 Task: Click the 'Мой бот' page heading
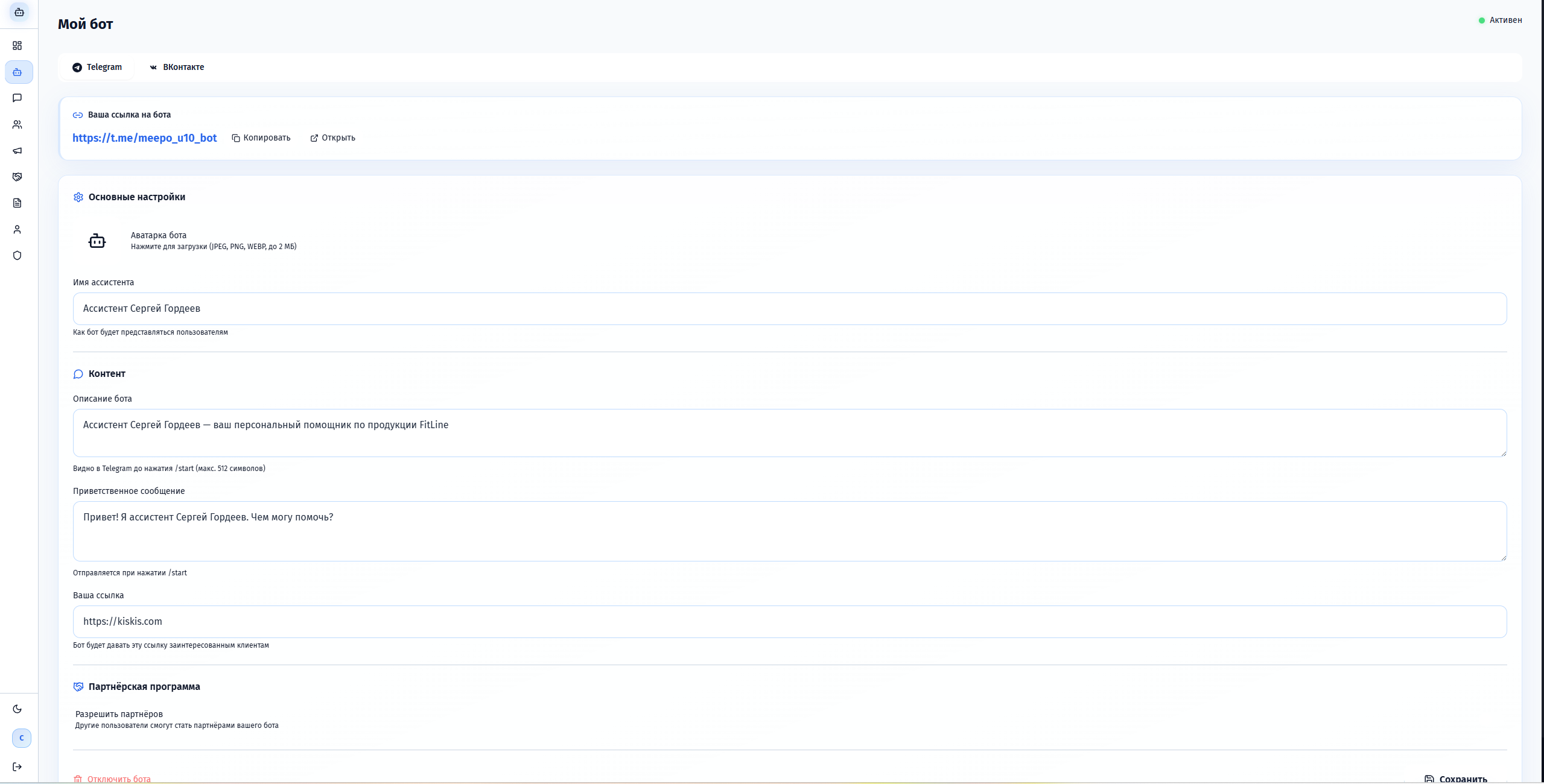click(86, 24)
